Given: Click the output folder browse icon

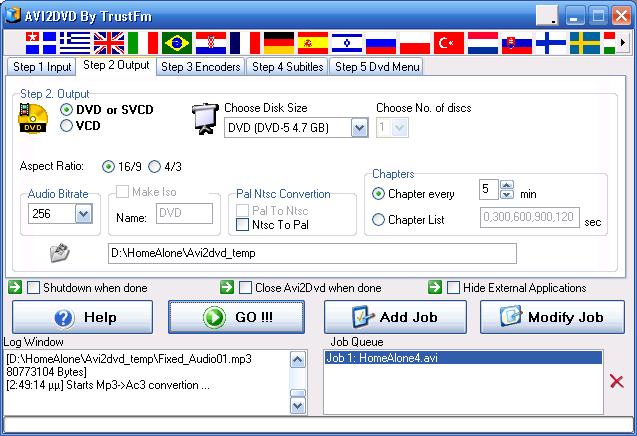Looking at the screenshot, I should (60, 253).
